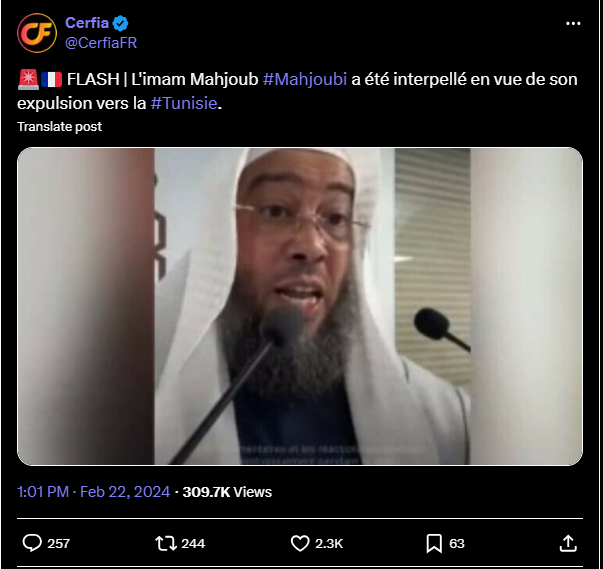
Task: Bookmark the post with the bookmark icon
Action: tap(434, 544)
